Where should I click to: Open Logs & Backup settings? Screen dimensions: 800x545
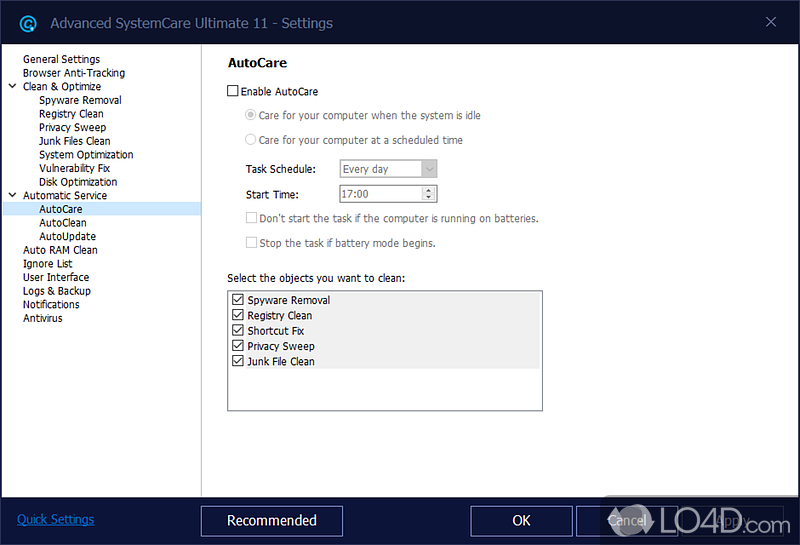57,291
